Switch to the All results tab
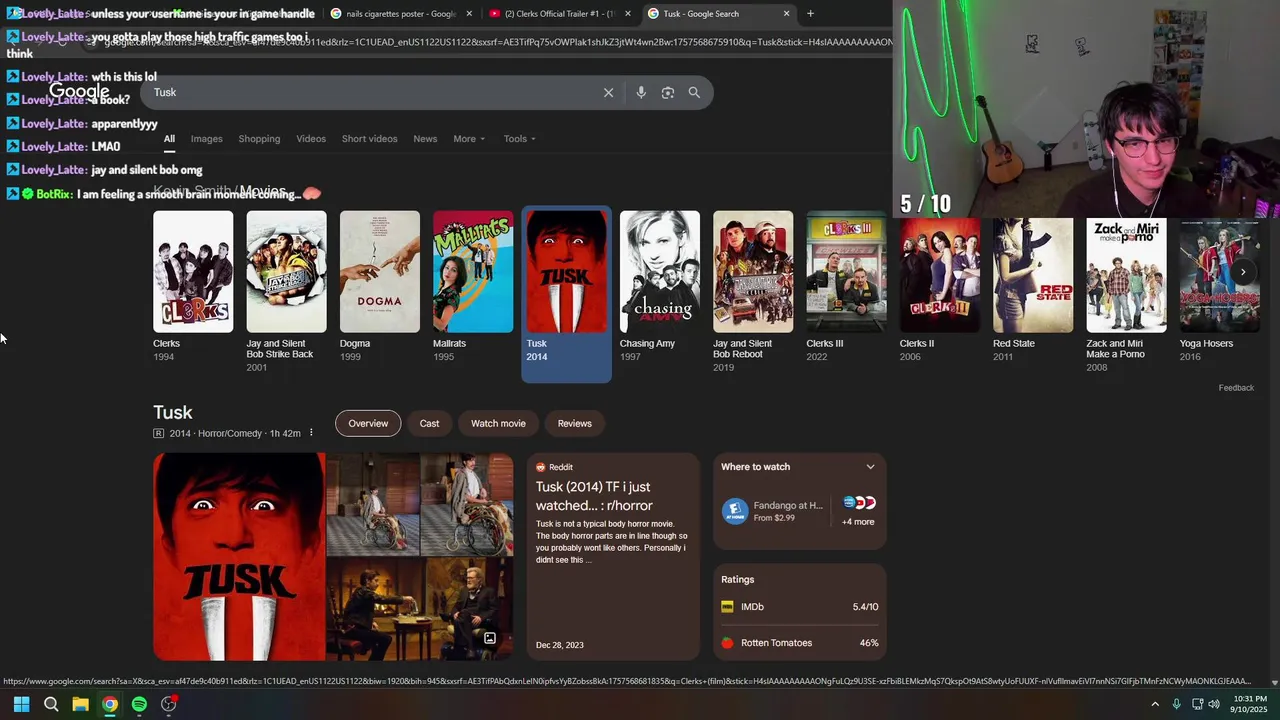This screenshot has width=1280, height=720. (169, 139)
